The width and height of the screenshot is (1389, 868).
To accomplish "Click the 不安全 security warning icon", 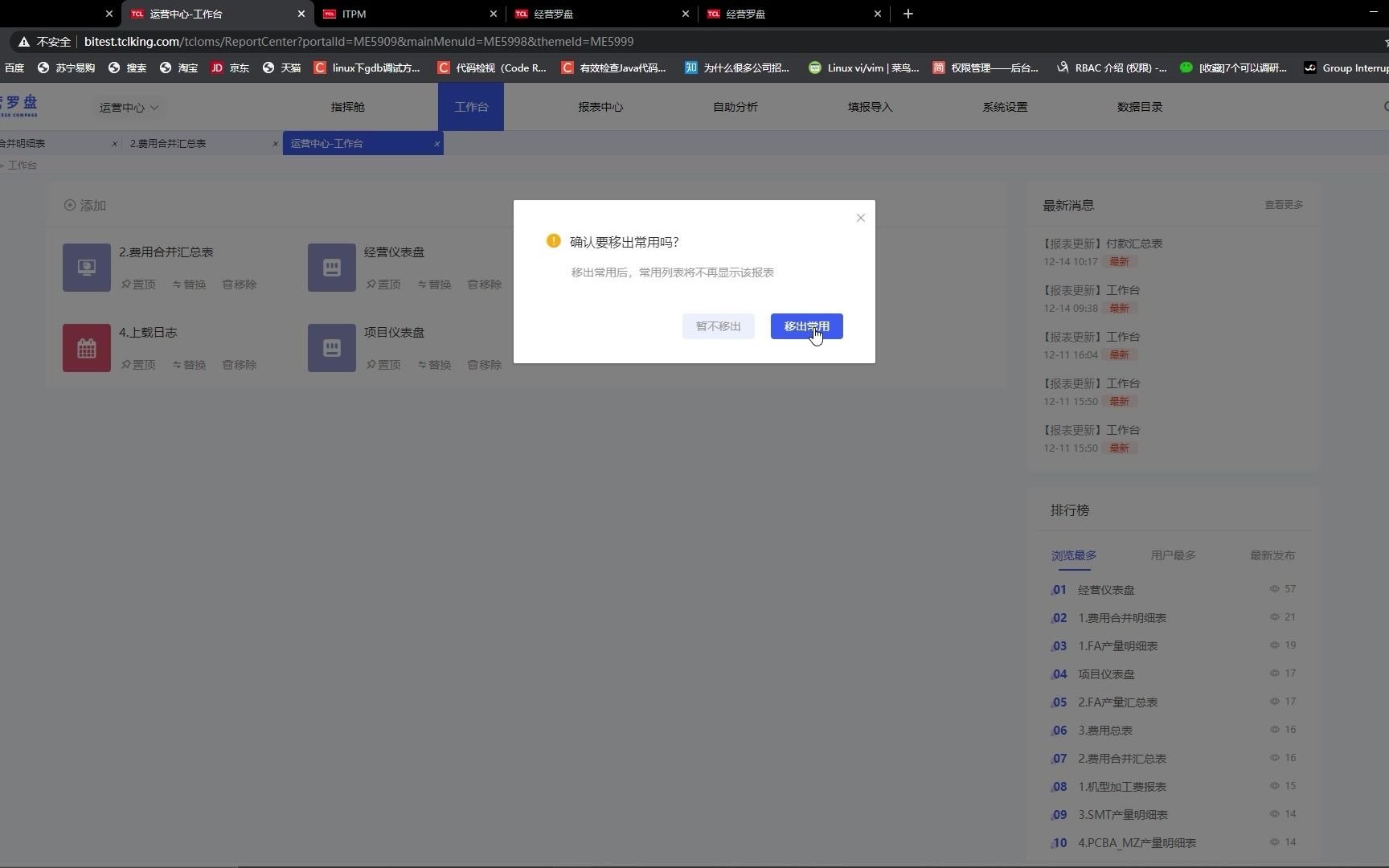I will point(24,42).
